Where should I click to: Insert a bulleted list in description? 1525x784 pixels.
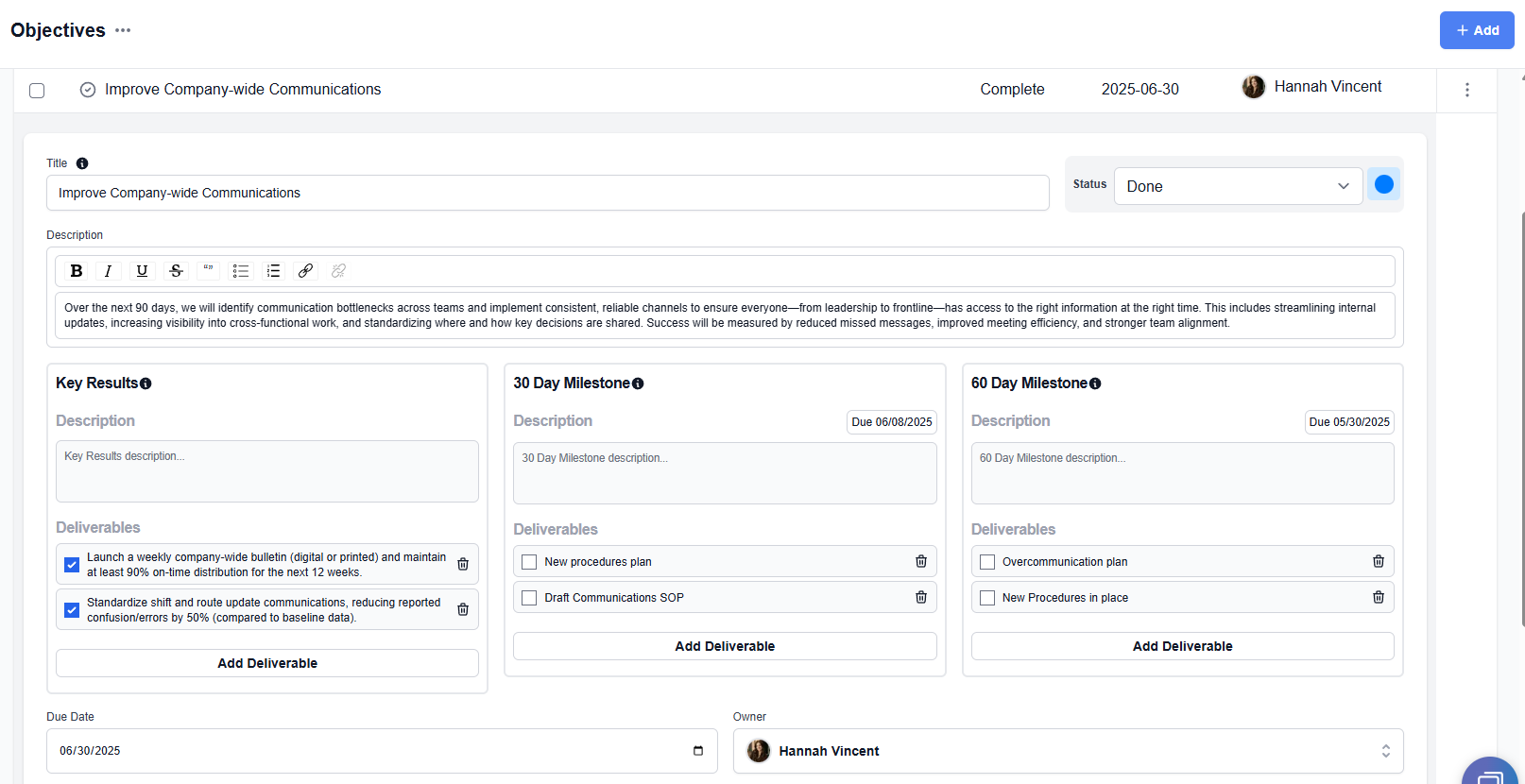(241, 271)
